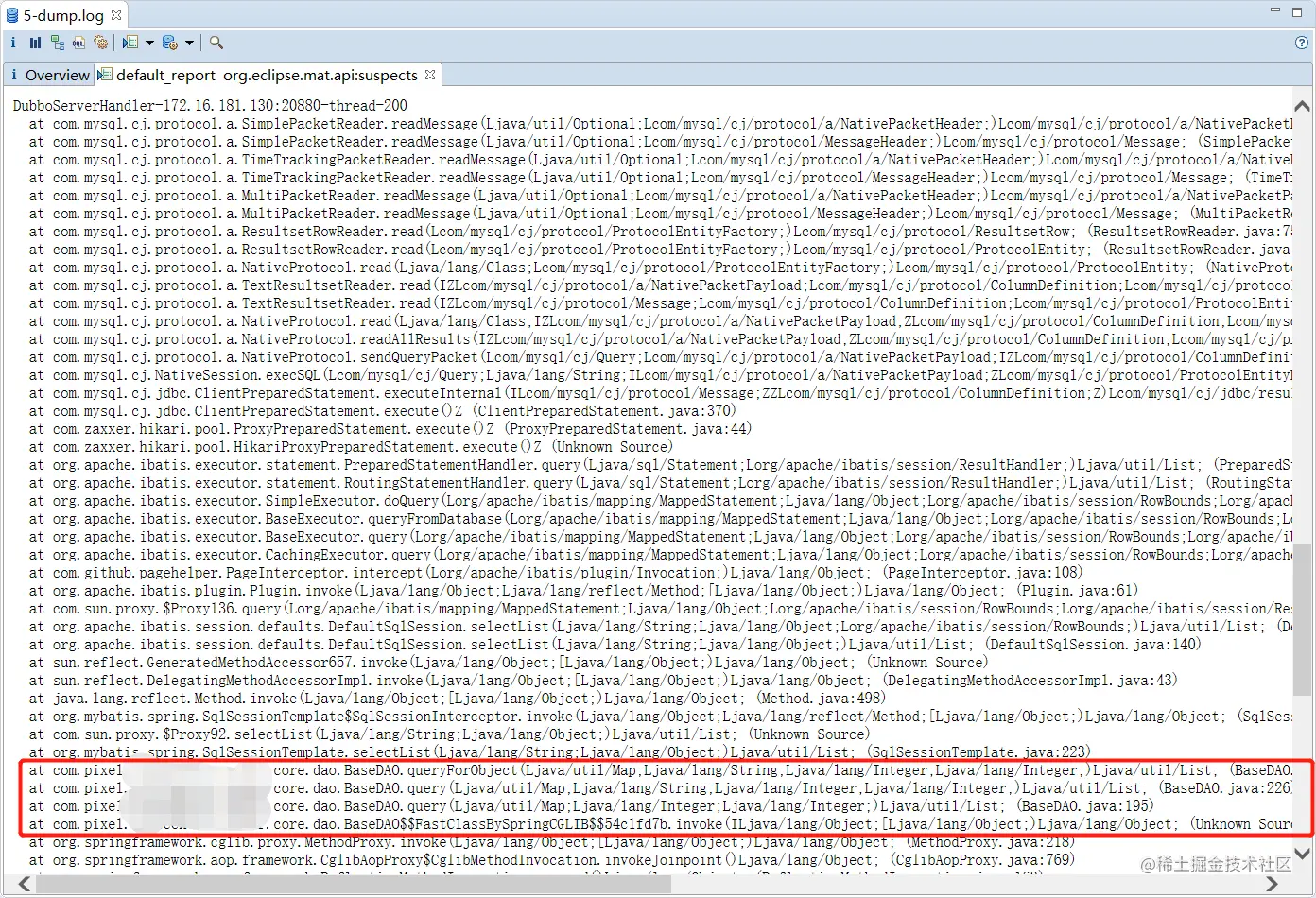Screen dimensions: 1316x898
Task: Click the SqlSessionInterceptor.invoke line
Action: (660, 716)
